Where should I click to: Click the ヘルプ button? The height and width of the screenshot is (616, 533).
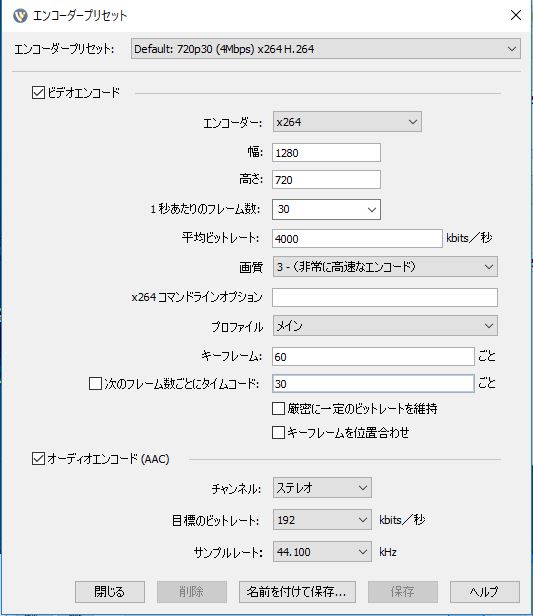pos(485,592)
